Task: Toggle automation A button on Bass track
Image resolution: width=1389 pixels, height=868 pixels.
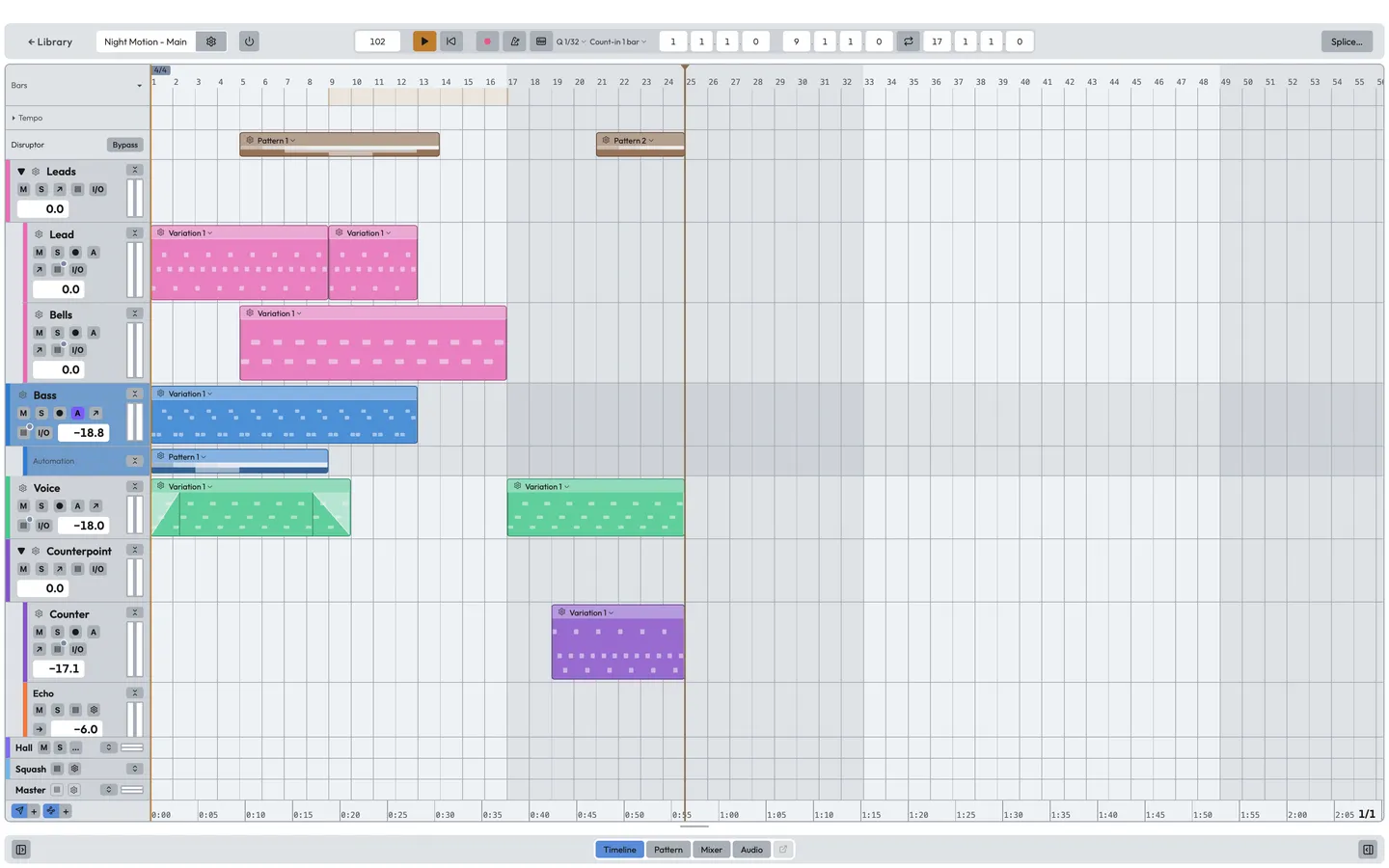Action: (x=77, y=413)
